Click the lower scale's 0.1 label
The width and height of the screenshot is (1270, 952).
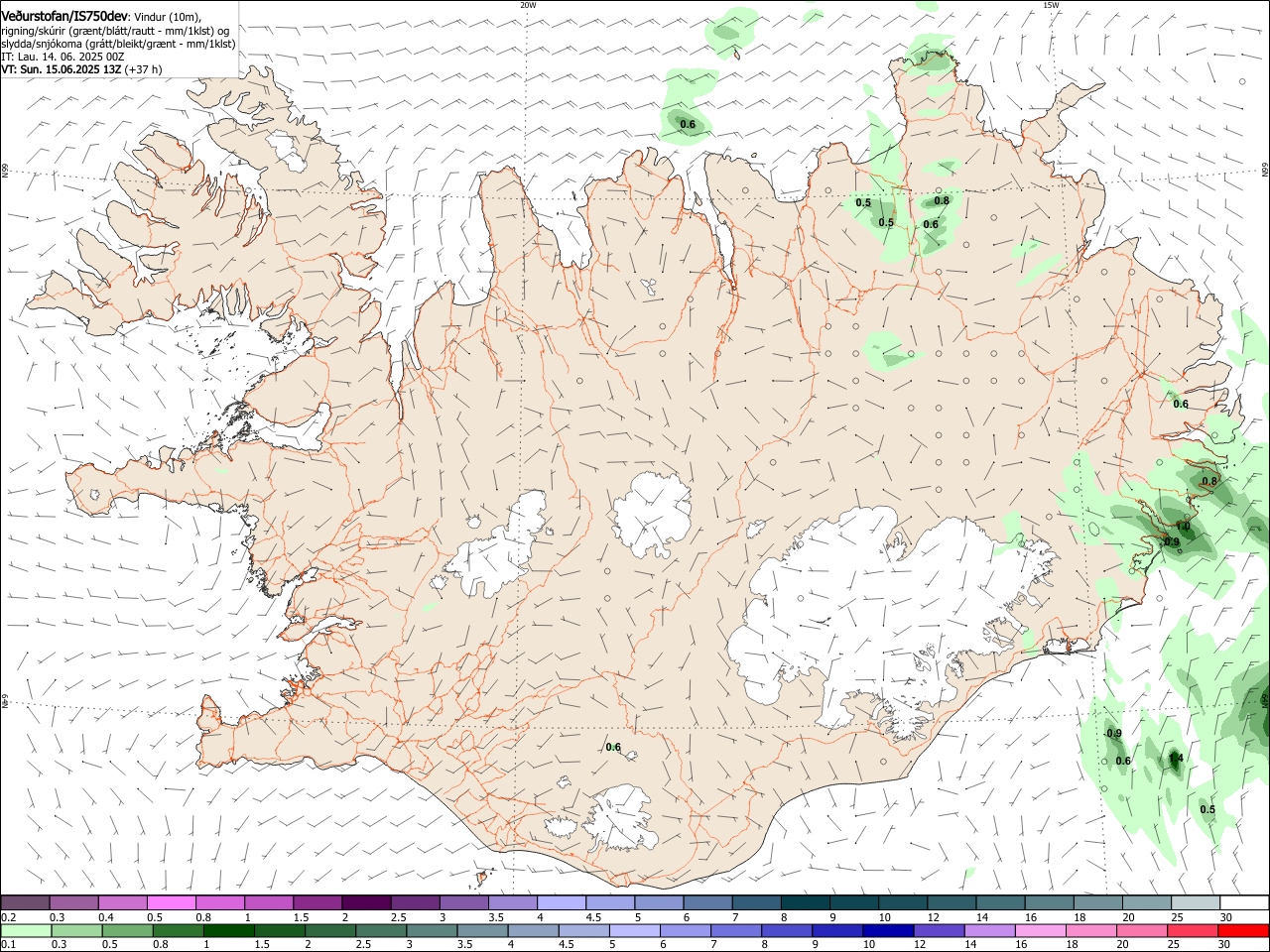click(9, 945)
